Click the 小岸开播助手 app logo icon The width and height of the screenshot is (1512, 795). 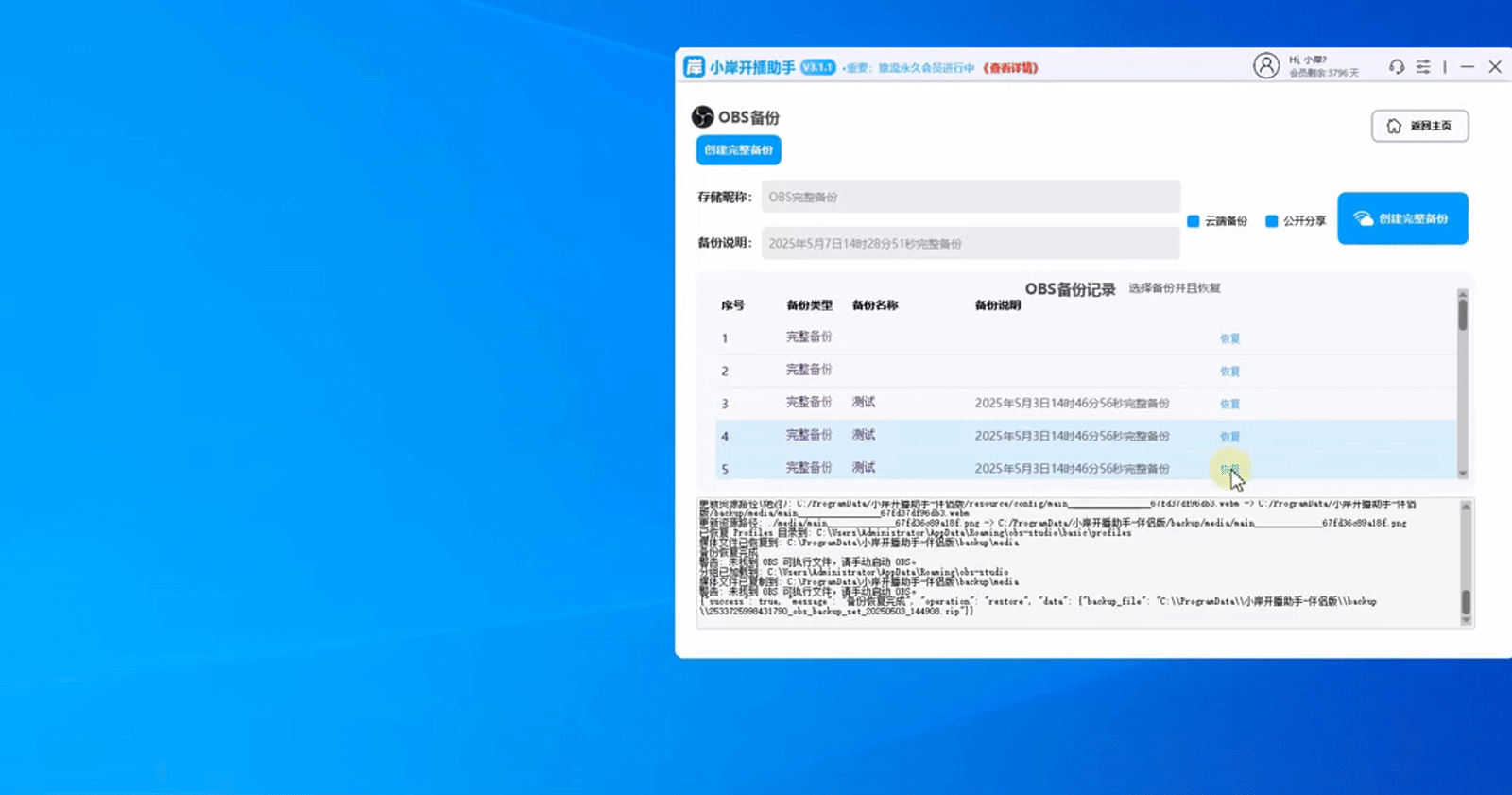point(695,67)
